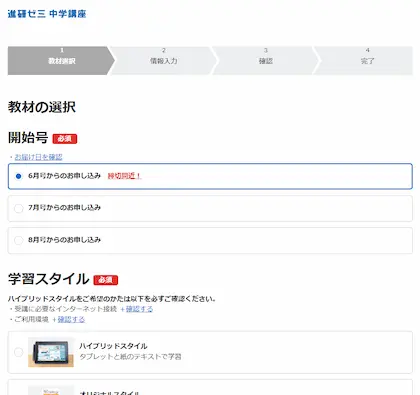
Task: Choose the 7月号からのお申し込み radio option
Action: (19, 208)
